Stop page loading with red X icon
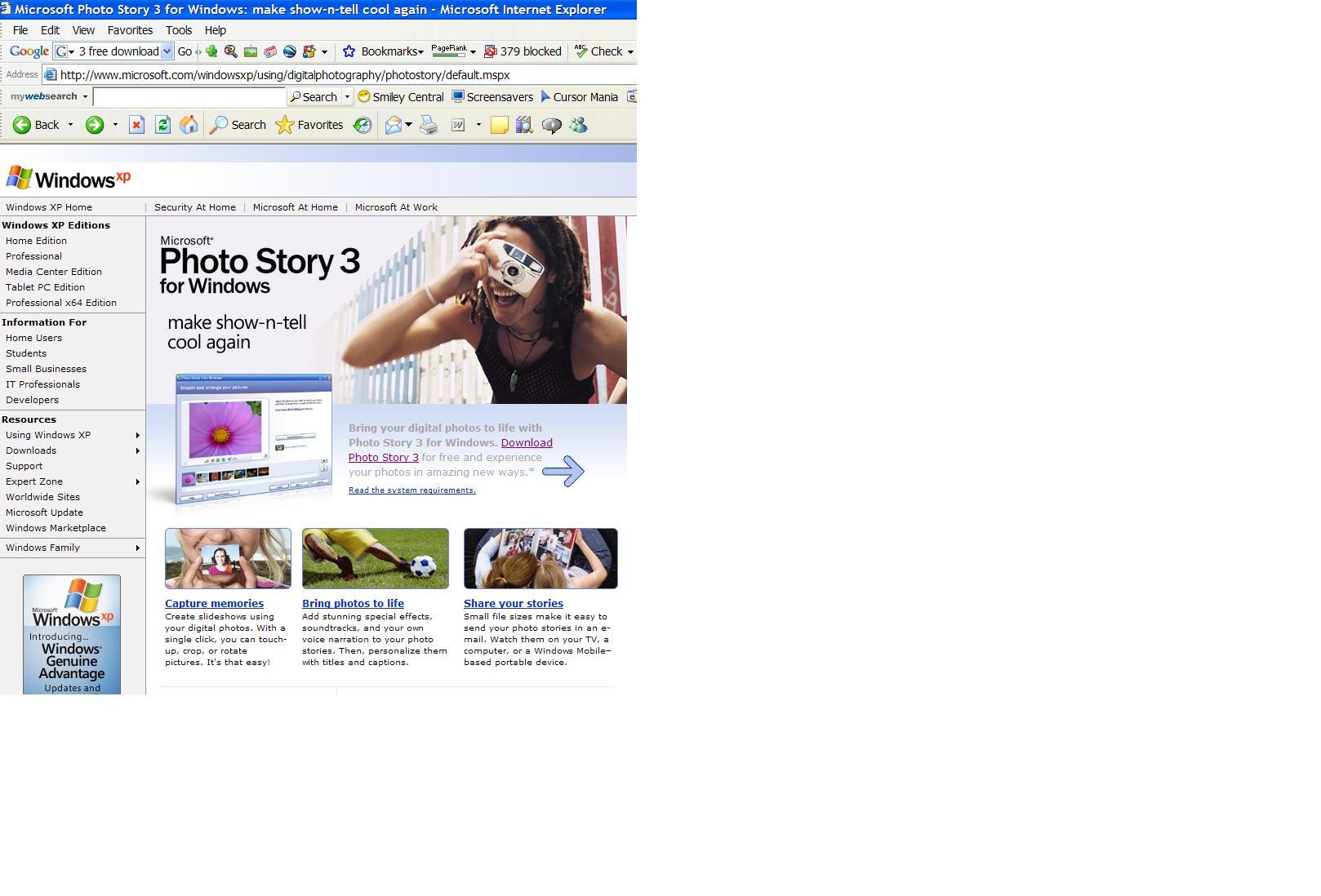This screenshot has width=1321, height=896. [x=136, y=125]
